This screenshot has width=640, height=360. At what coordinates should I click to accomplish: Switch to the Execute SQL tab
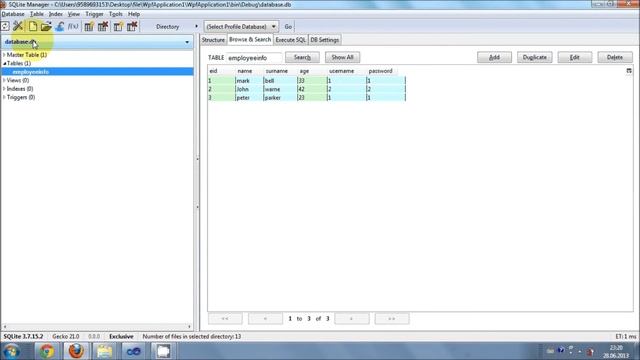point(291,40)
